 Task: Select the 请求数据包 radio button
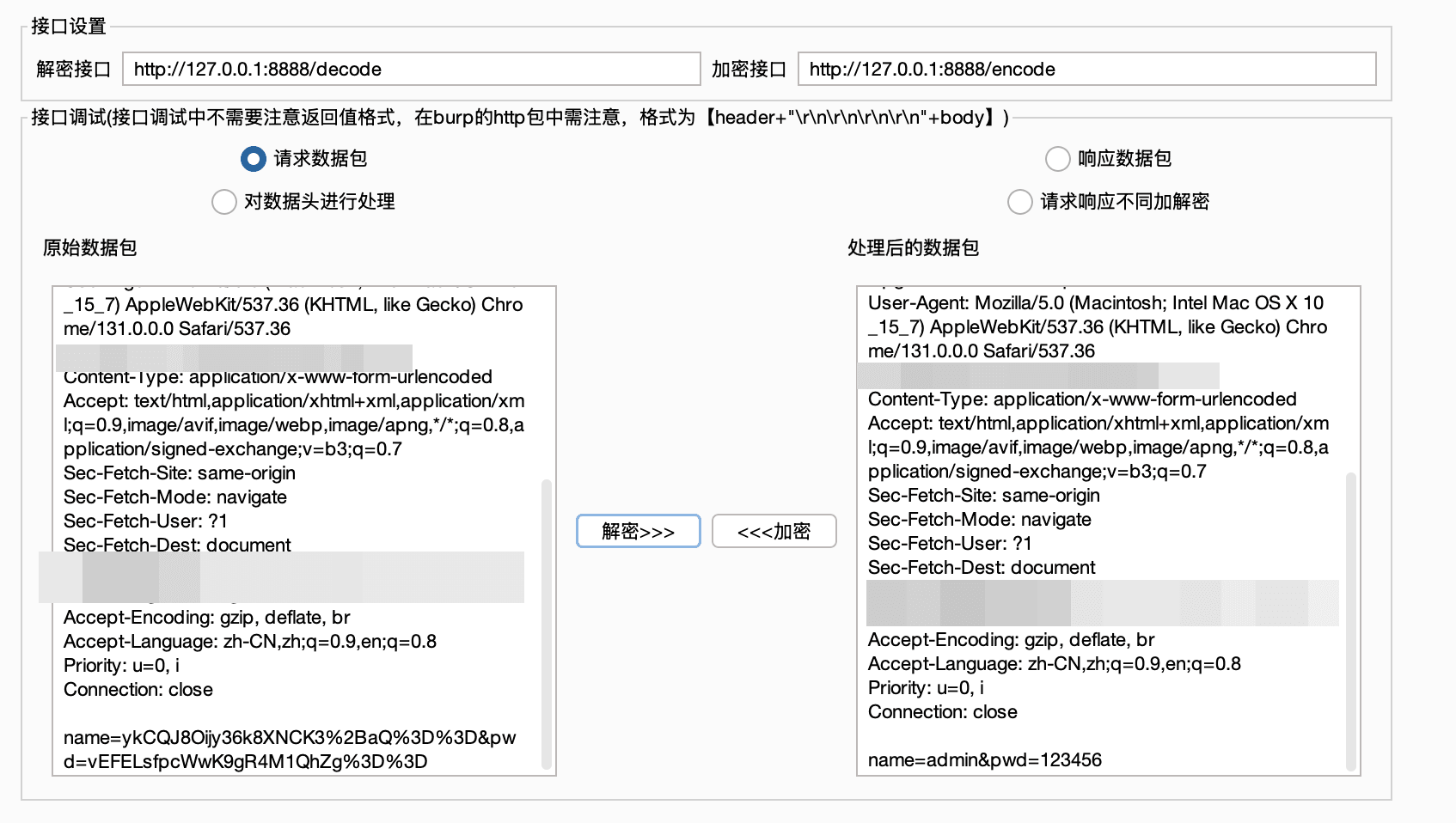point(253,159)
